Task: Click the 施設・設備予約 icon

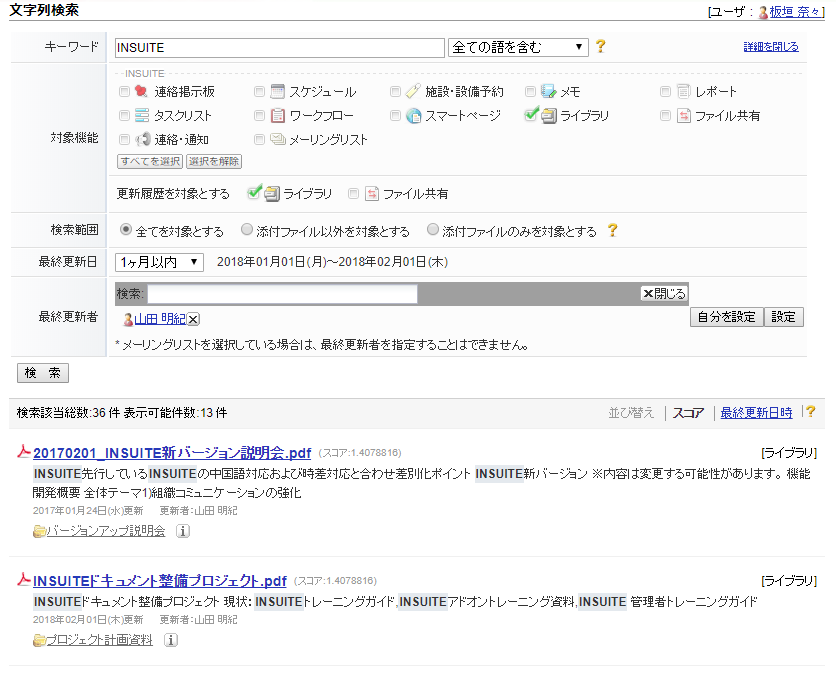Action: click(x=413, y=92)
